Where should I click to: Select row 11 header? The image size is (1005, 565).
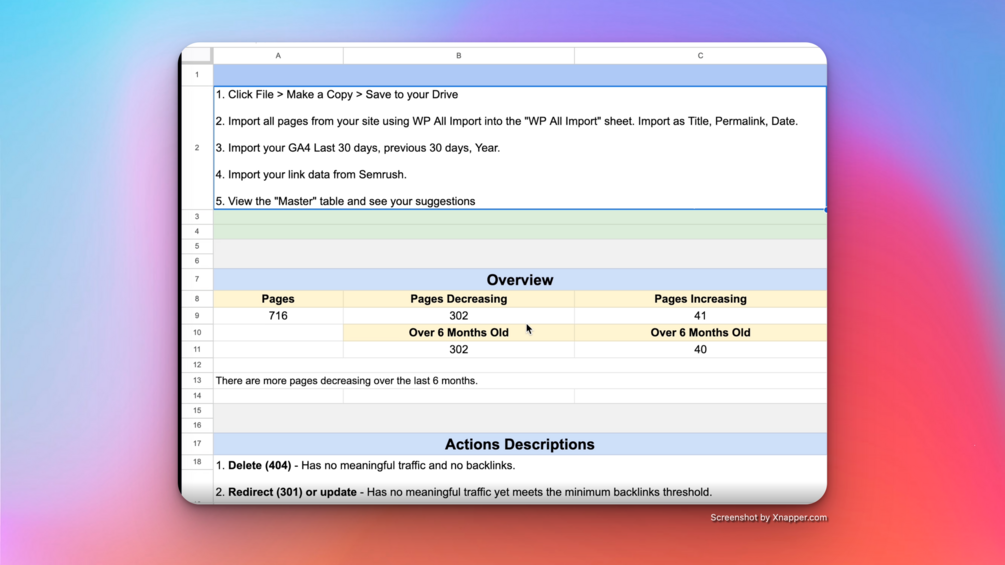(x=197, y=349)
